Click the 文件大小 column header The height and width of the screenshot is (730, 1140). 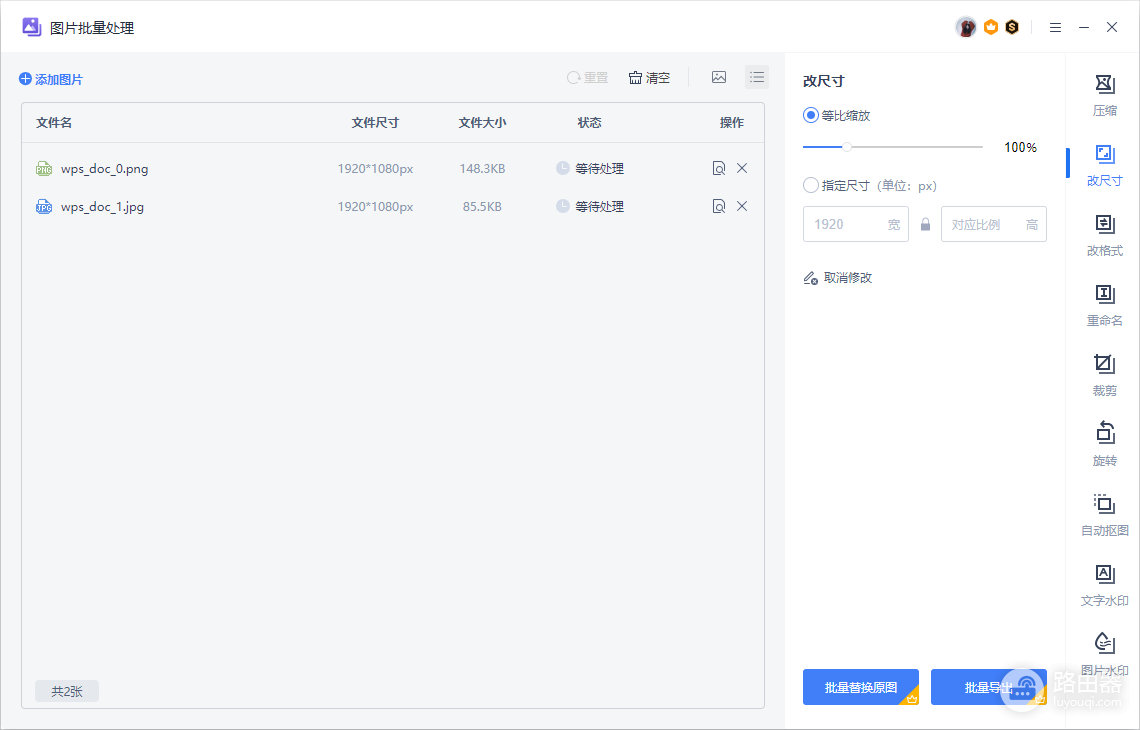[x=482, y=122]
